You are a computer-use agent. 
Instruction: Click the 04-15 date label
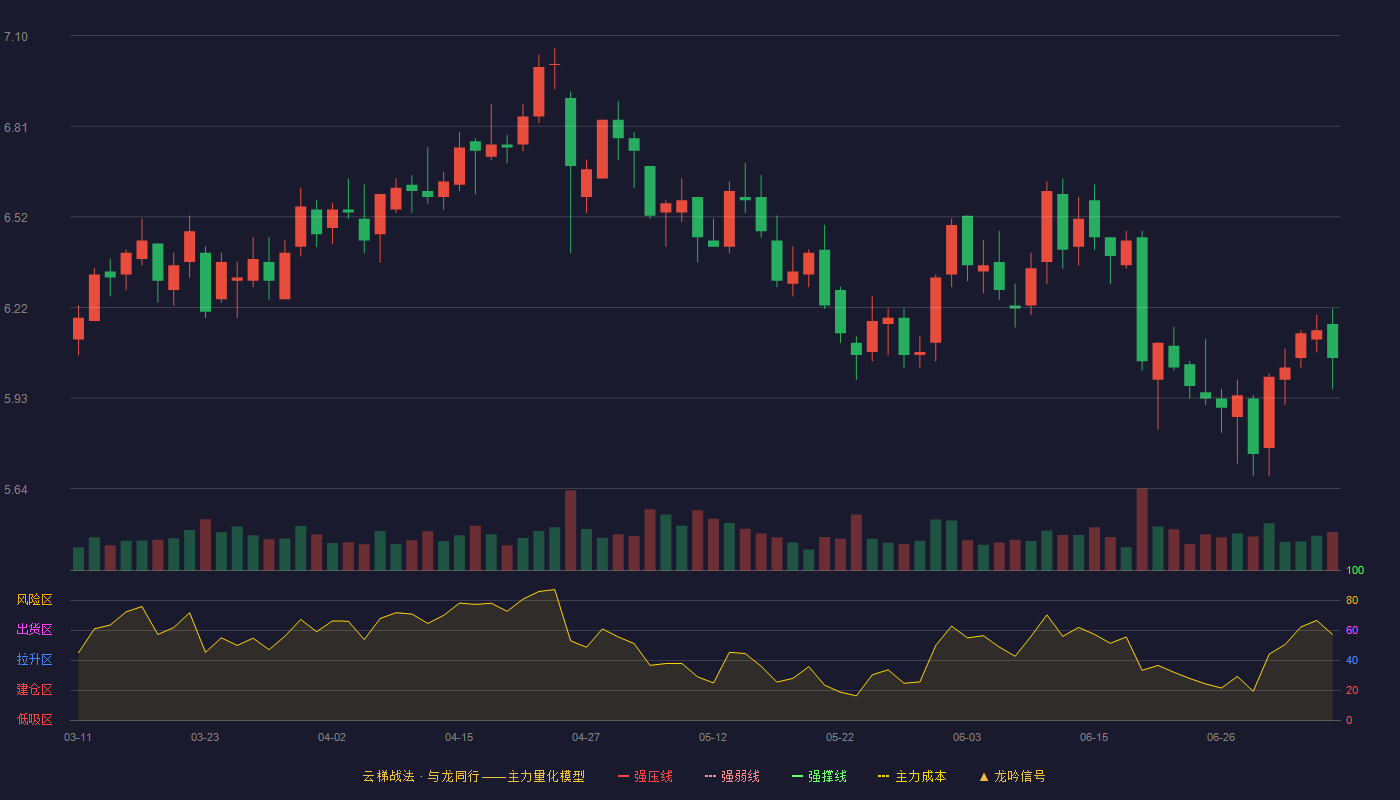(459, 737)
